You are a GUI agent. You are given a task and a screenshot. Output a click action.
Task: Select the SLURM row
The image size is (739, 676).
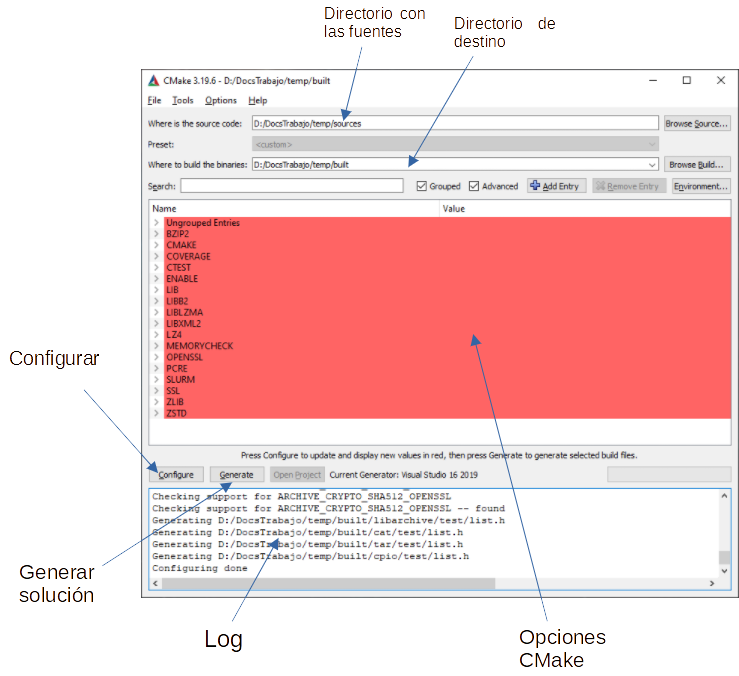click(x=447, y=379)
